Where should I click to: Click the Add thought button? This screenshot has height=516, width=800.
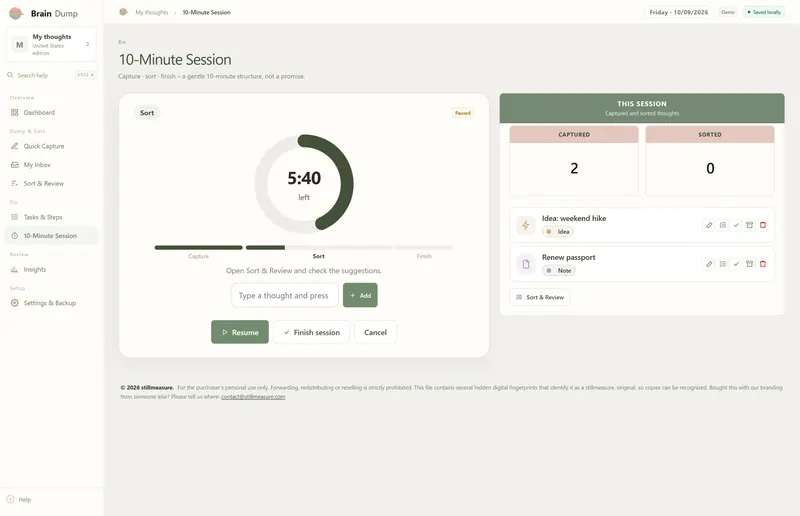tap(360, 296)
